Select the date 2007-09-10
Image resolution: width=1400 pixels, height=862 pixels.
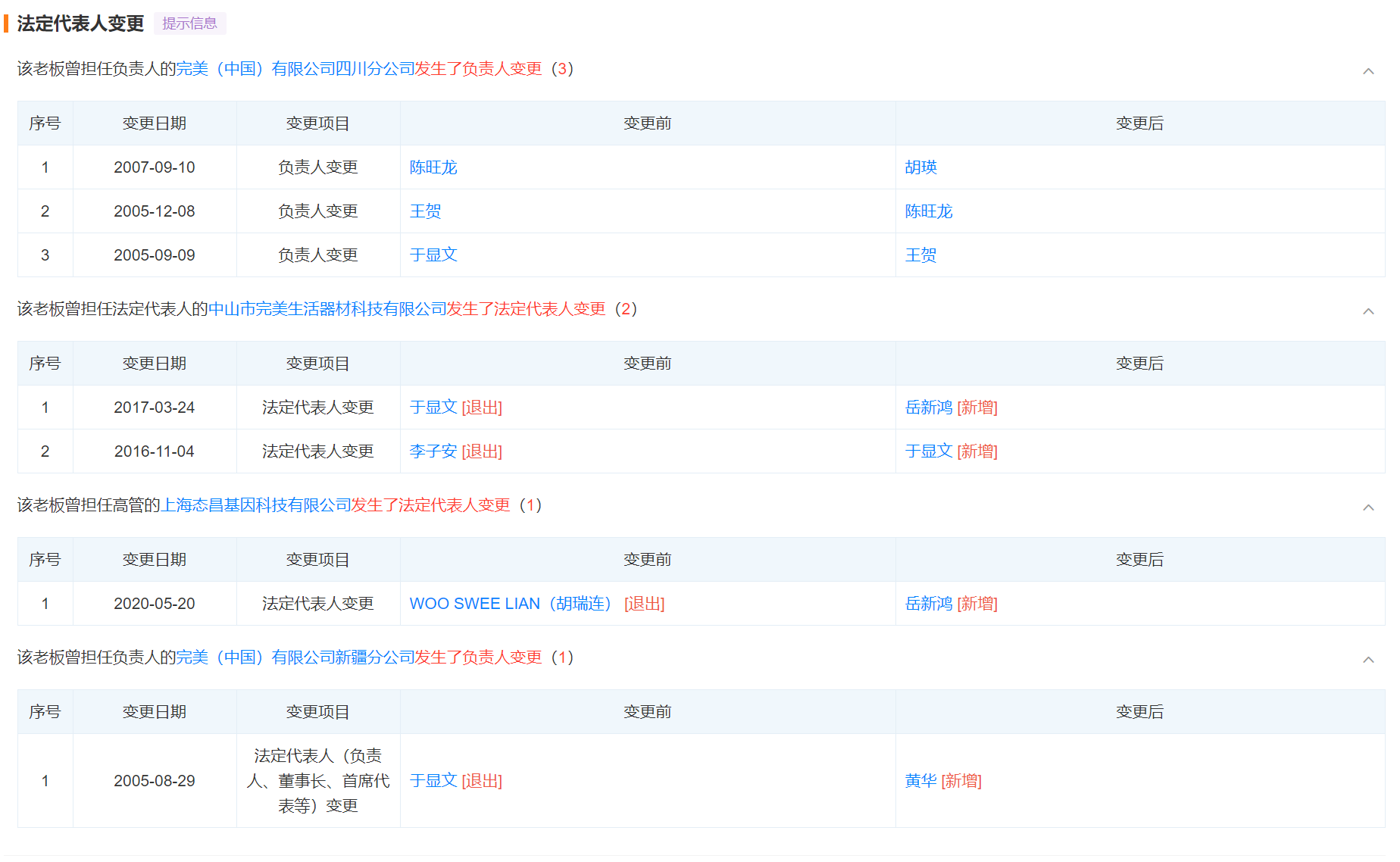point(155,167)
